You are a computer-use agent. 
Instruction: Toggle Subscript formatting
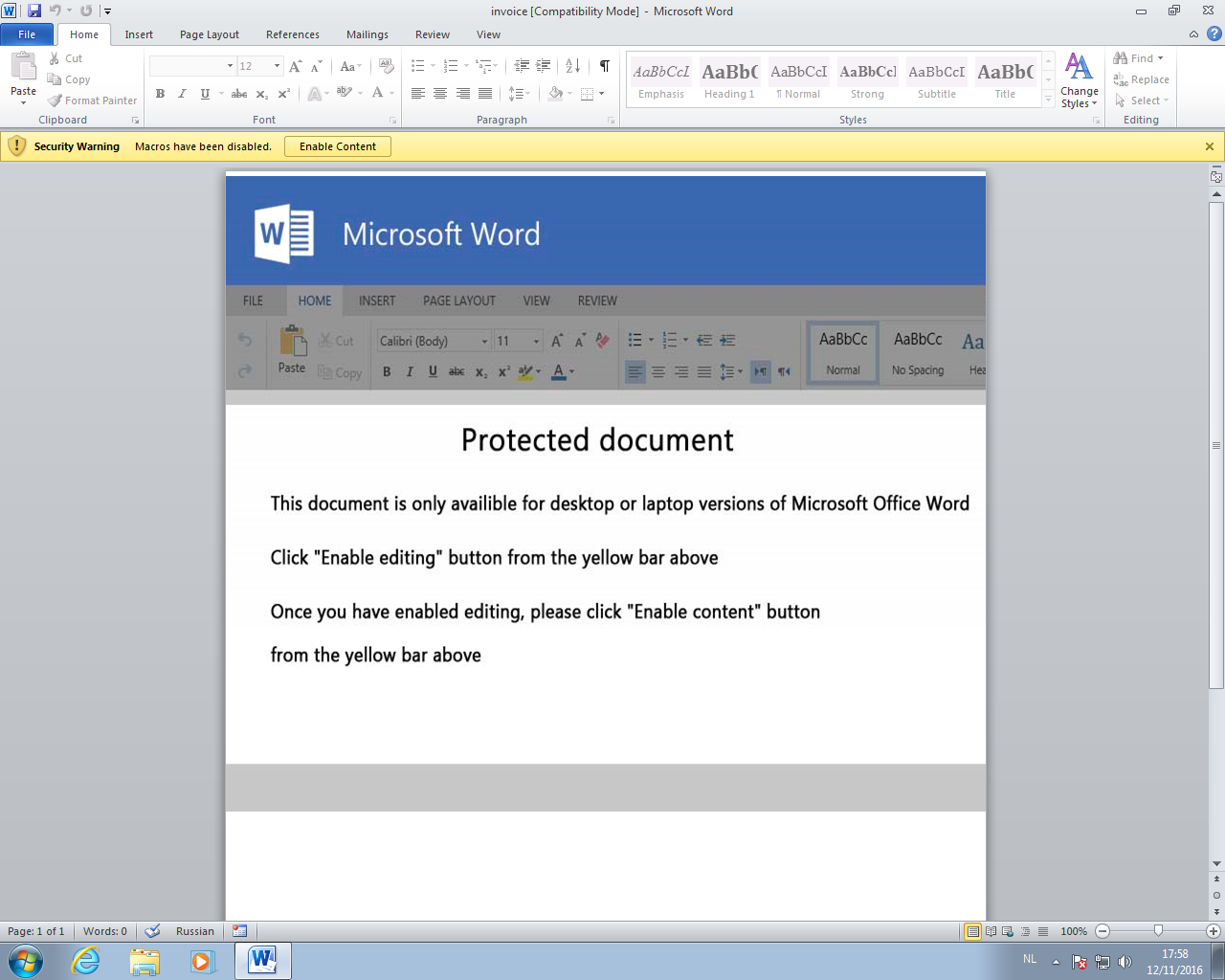[x=261, y=94]
